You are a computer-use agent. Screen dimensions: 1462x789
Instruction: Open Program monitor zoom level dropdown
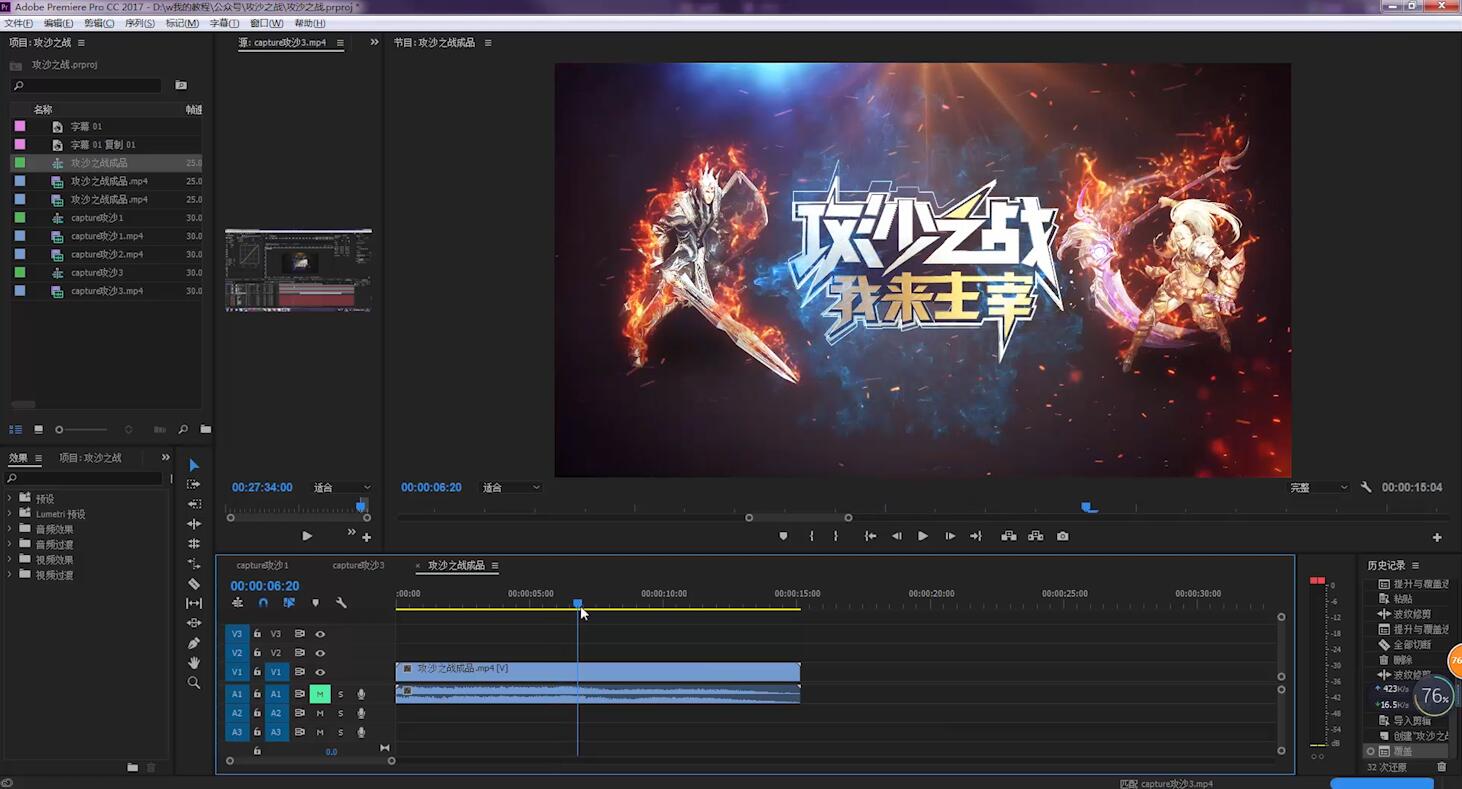pos(511,488)
